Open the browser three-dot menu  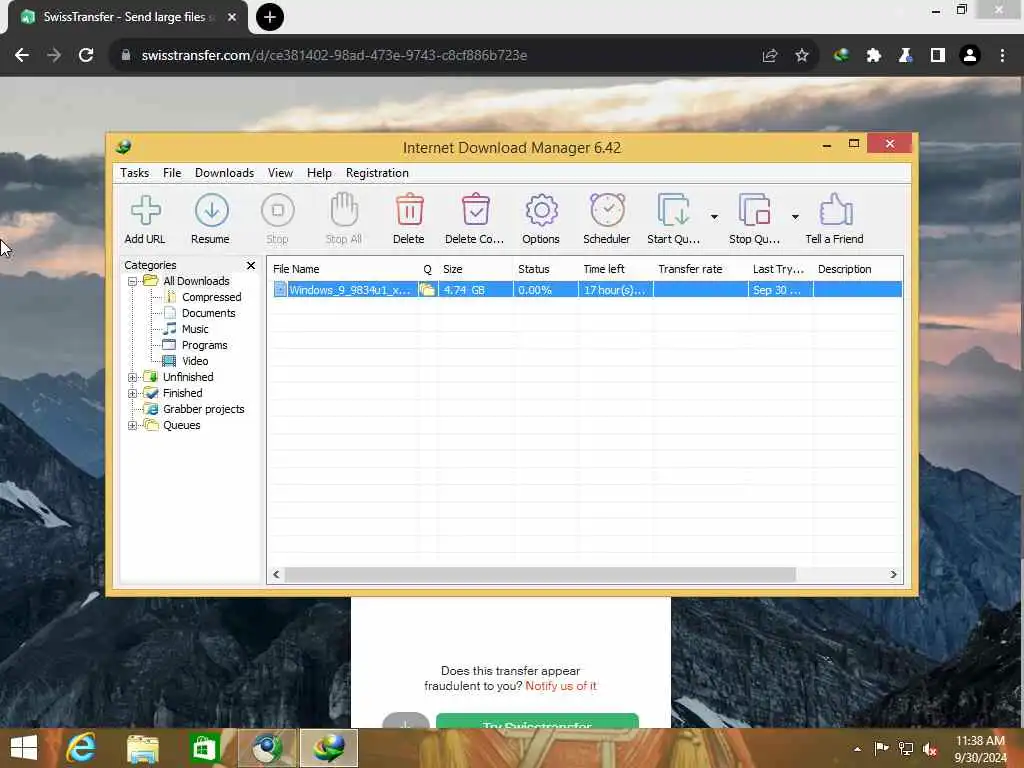(1002, 56)
